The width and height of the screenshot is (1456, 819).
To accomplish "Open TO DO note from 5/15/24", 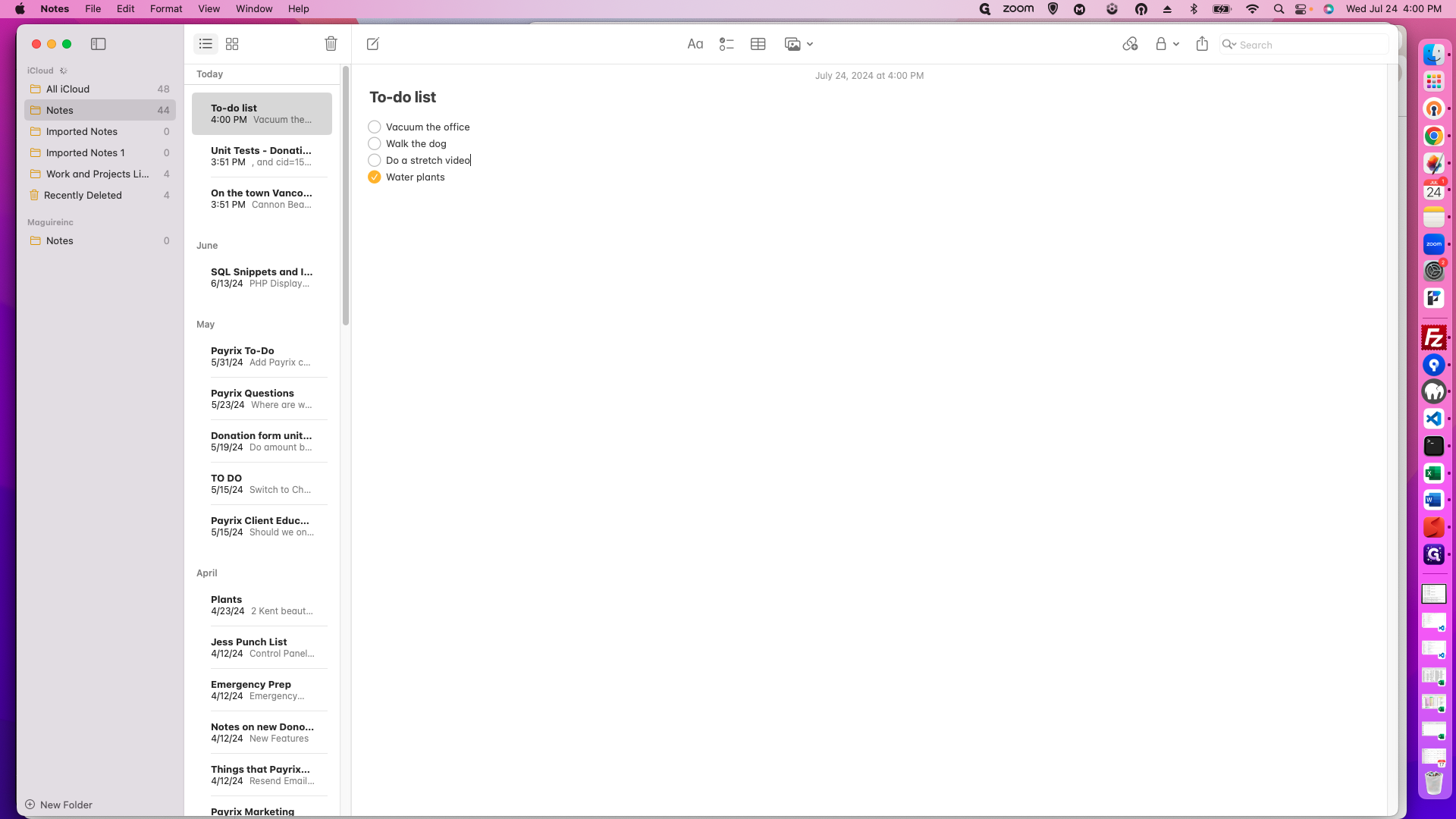I will click(x=262, y=484).
